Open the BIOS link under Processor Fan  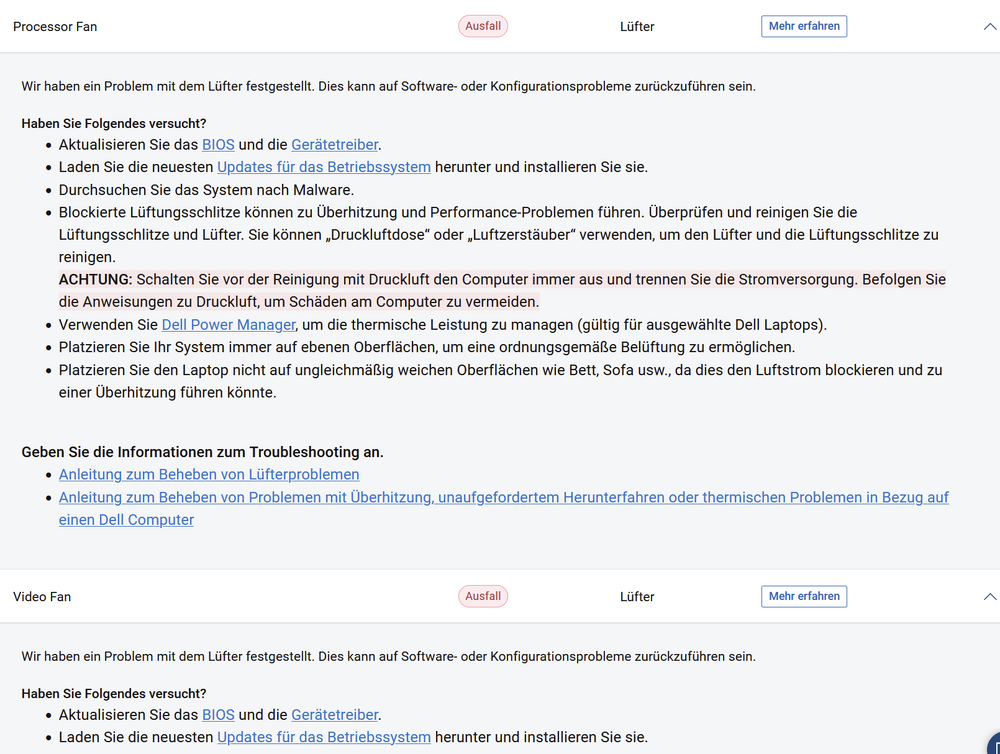point(218,145)
